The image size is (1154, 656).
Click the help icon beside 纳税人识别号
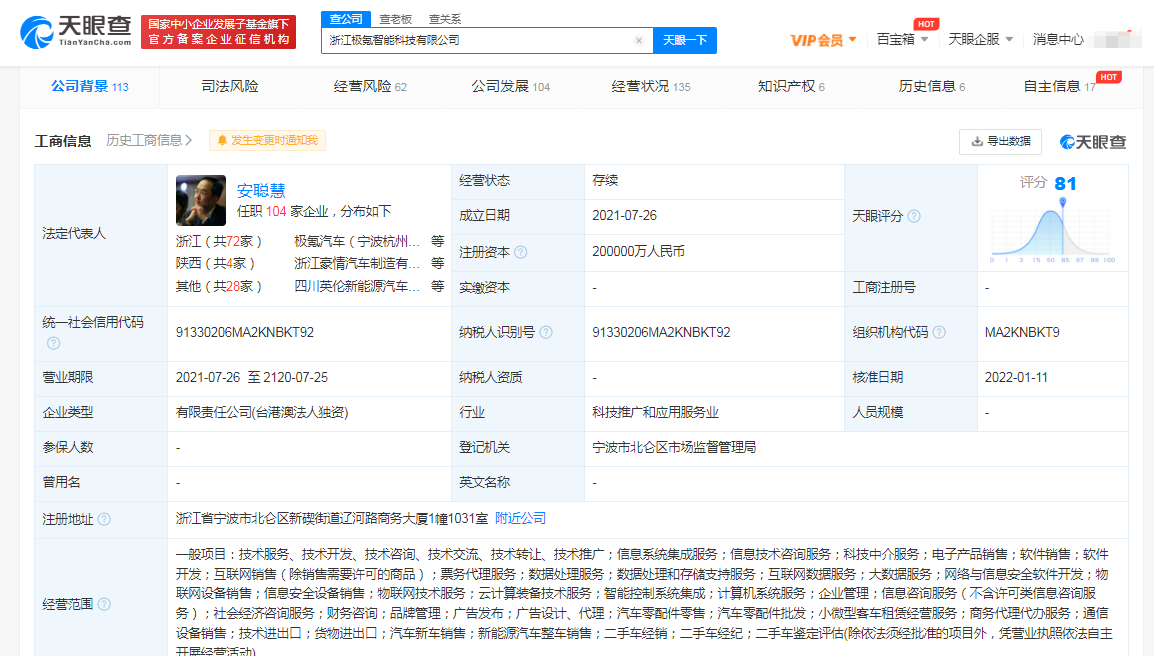[545, 332]
